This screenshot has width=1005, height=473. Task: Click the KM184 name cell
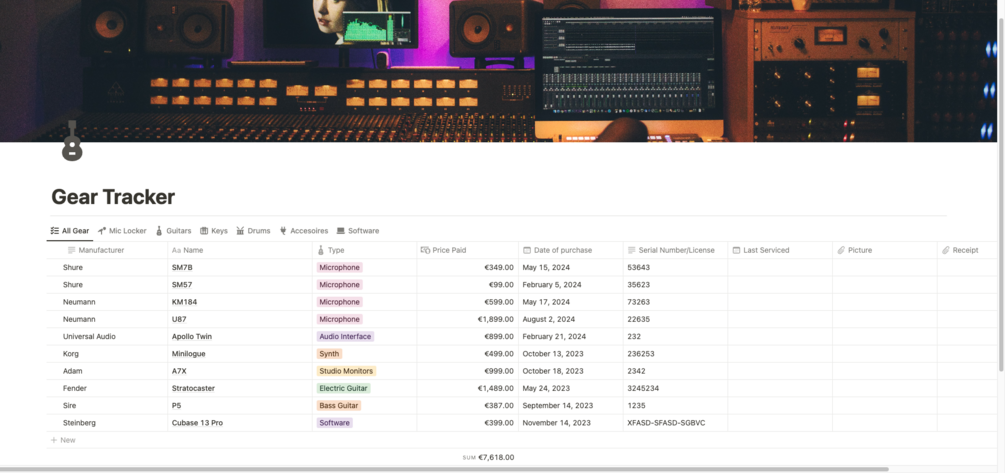[240, 302]
